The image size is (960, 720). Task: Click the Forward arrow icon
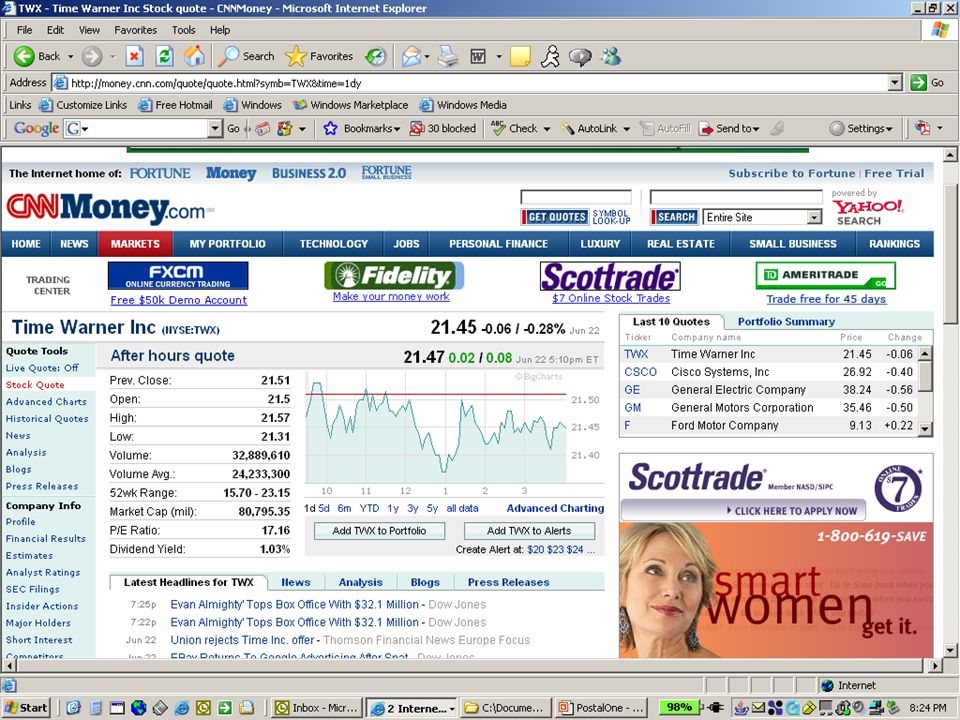pyautogui.click(x=92, y=56)
